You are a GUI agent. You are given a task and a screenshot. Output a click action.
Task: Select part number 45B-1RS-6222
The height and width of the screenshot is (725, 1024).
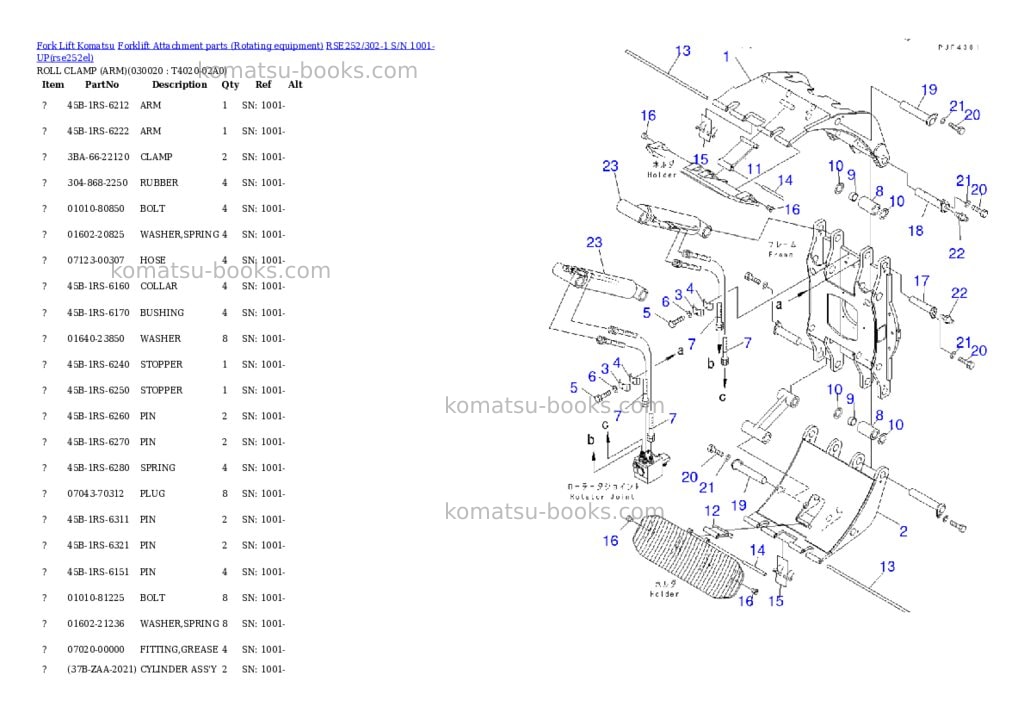tap(98, 131)
